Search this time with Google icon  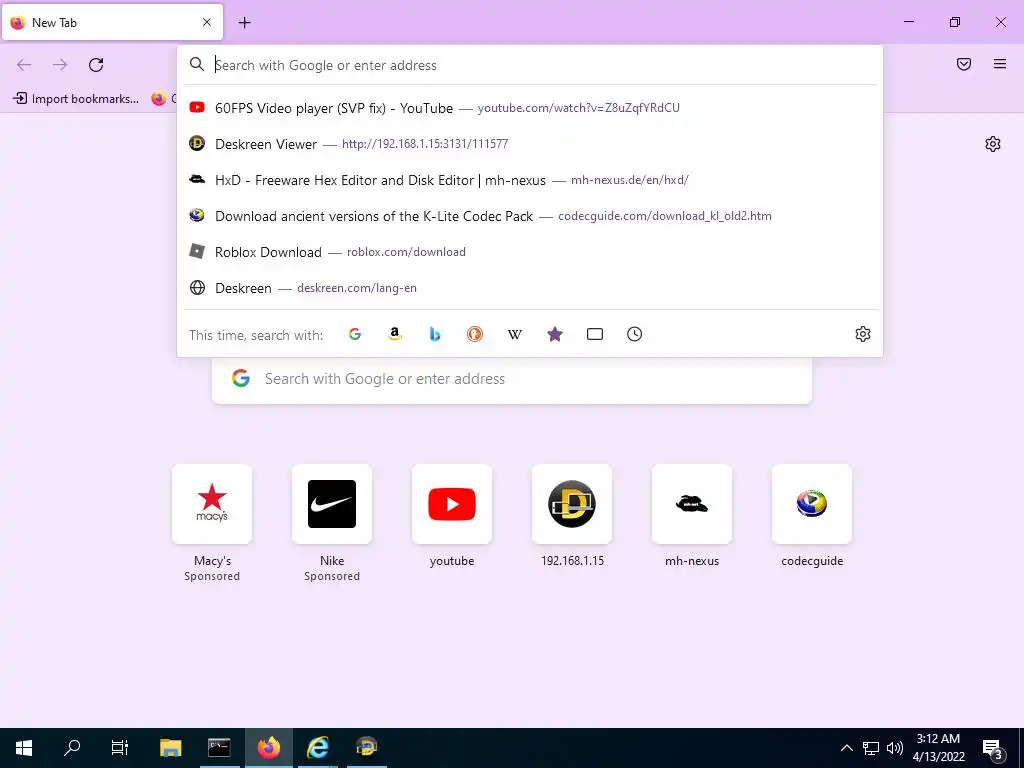355,334
